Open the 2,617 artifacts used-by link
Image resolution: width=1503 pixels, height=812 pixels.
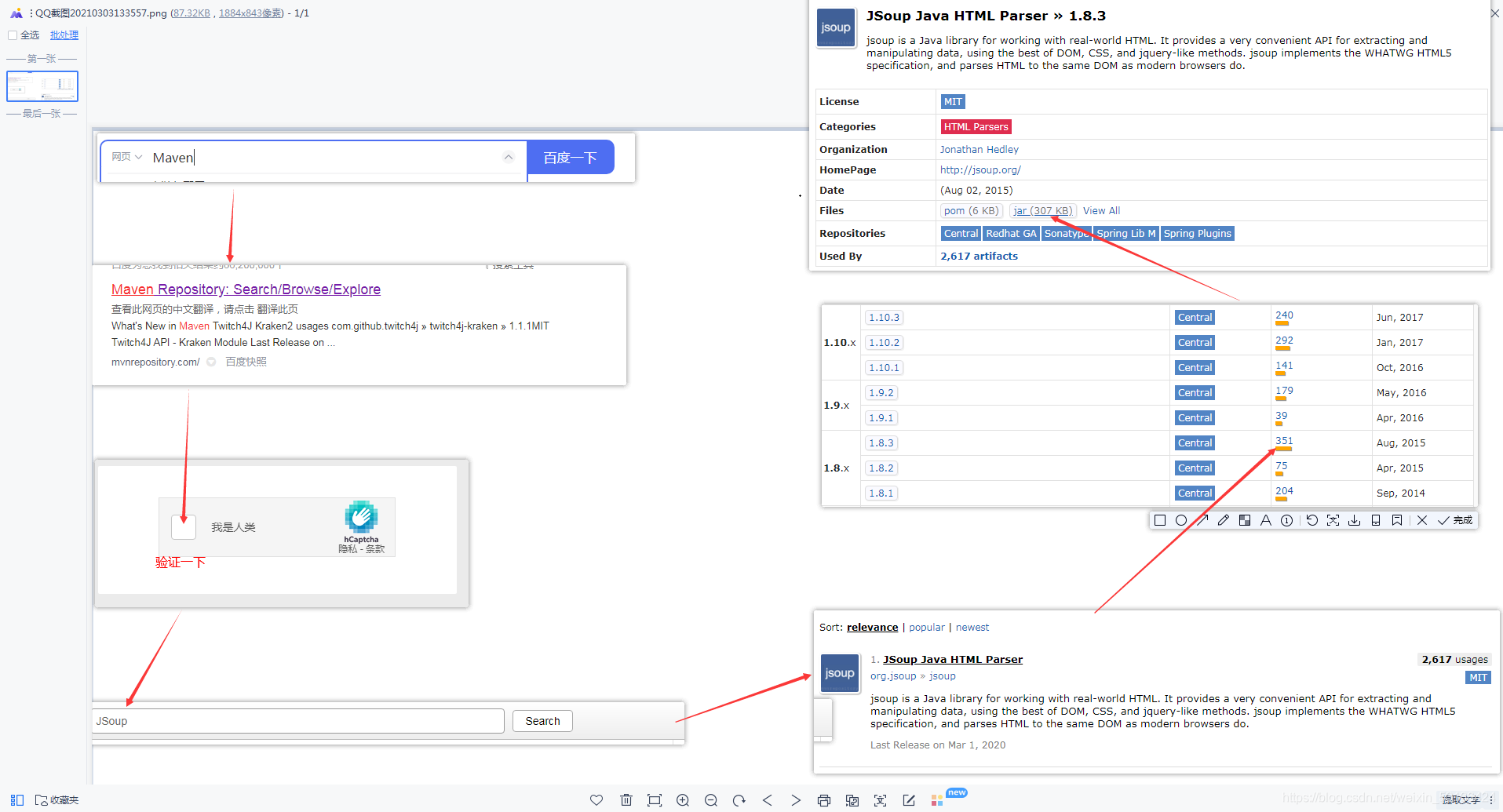coord(979,257)
